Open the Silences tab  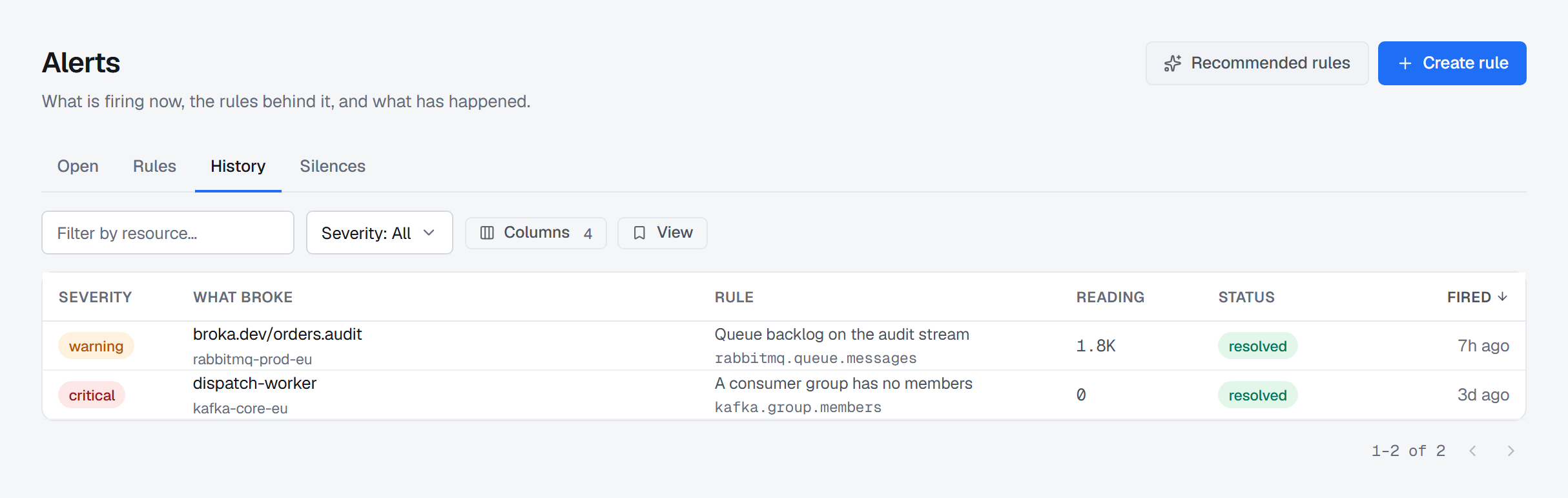(x=333, y=166)
